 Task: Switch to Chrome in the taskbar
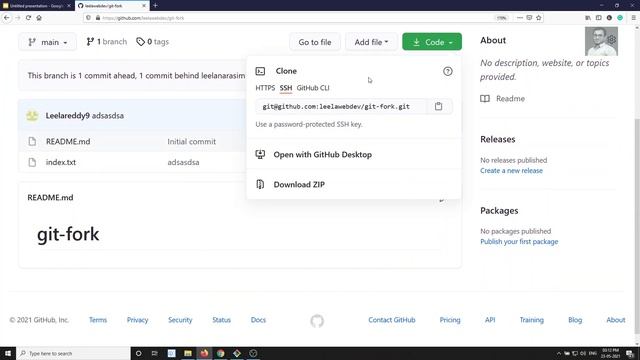[220, 353]
